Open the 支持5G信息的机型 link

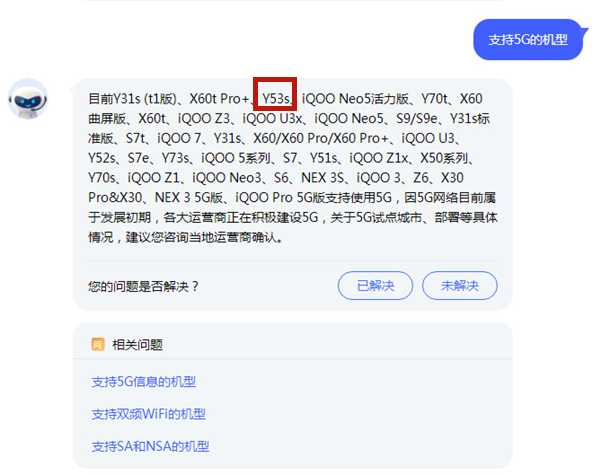point(143,381)
